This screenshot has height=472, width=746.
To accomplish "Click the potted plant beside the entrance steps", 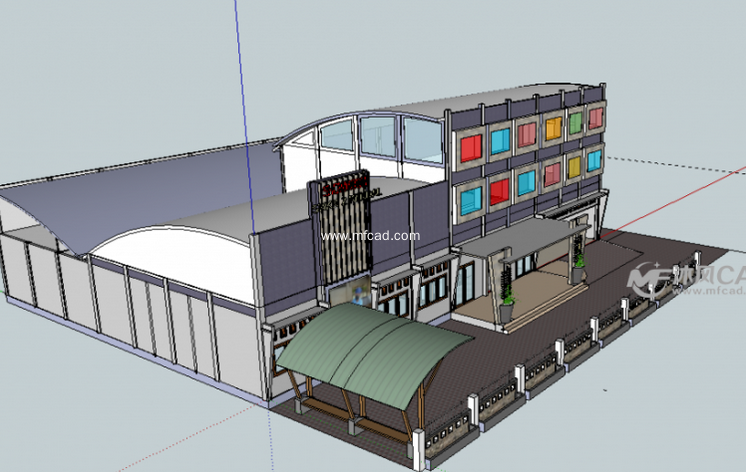I will 507,298.
